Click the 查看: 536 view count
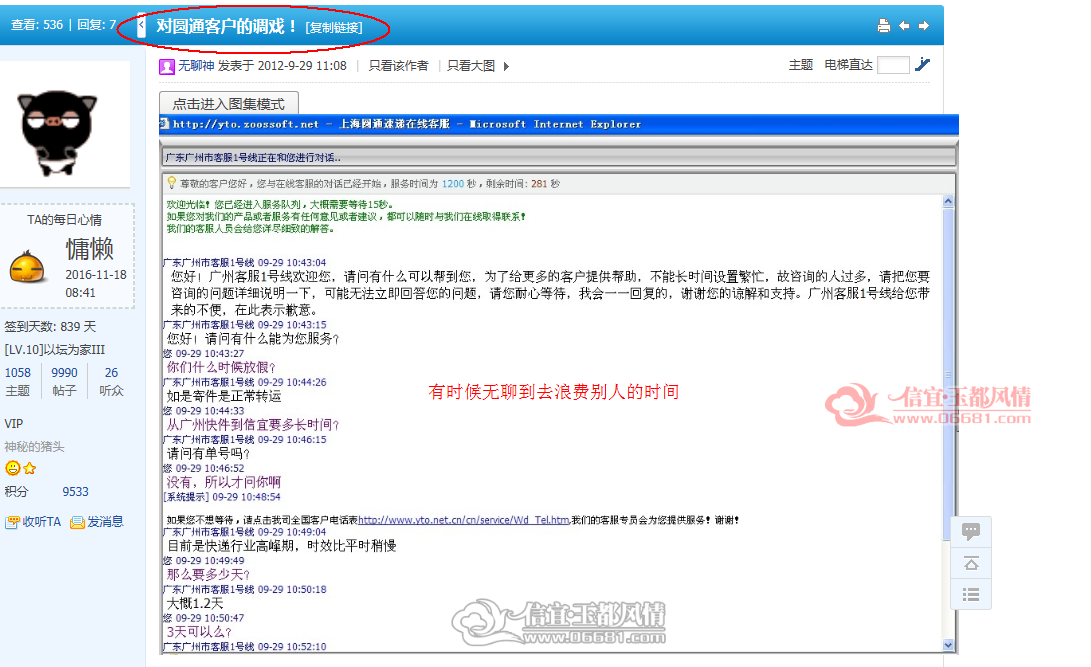1091x667 pixels. (x=37, y=25)
